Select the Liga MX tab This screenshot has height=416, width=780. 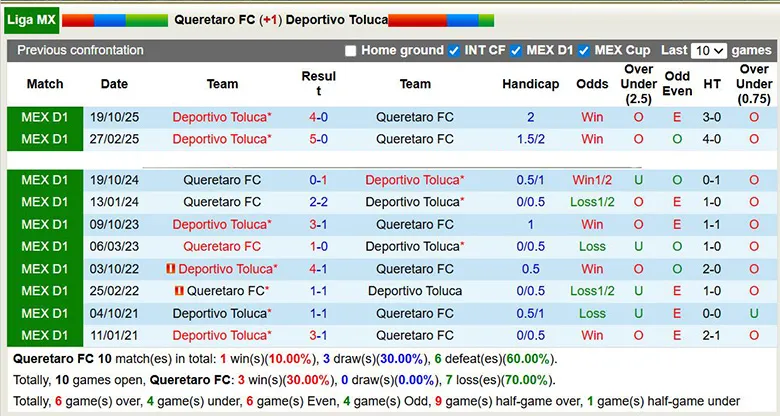point(32,19)
